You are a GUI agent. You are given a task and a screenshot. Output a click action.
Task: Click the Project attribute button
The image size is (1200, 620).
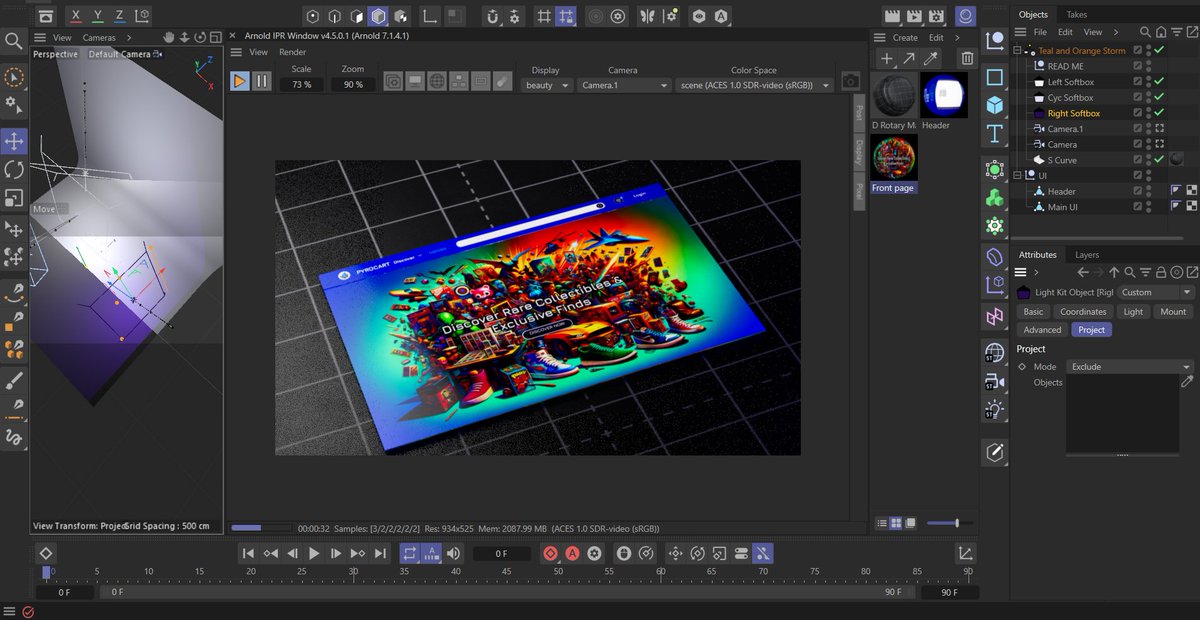[x=1092, y=330]
